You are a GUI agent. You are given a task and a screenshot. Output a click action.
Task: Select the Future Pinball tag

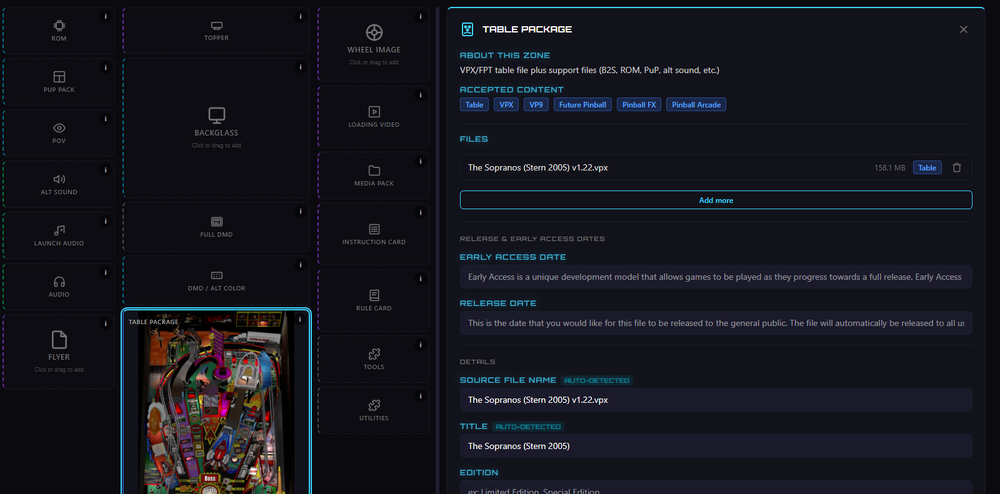(x=583, y=105)
